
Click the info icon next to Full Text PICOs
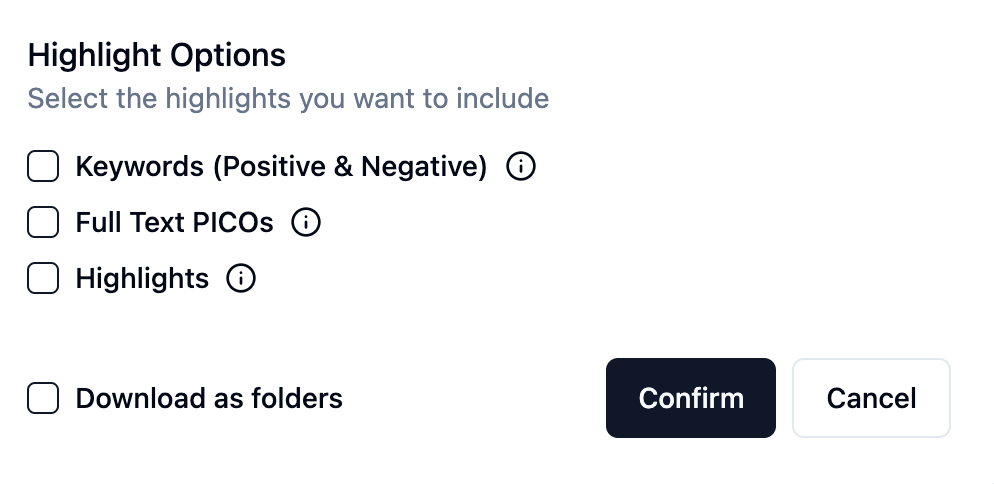(x=306, y=223)
